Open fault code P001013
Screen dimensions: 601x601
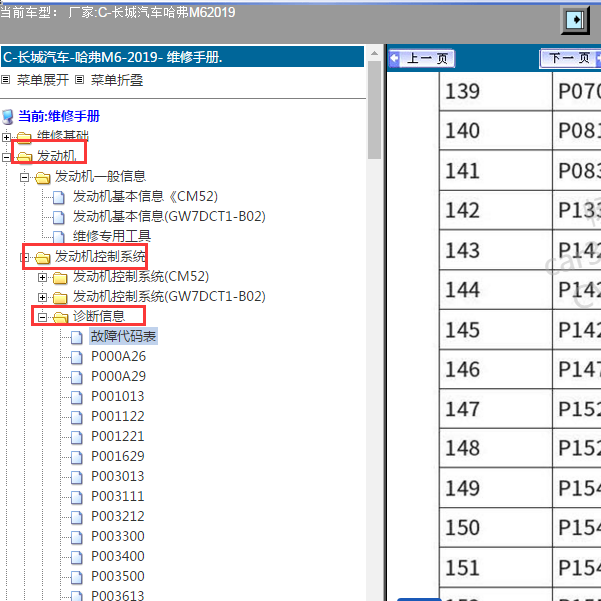point(118,396)
